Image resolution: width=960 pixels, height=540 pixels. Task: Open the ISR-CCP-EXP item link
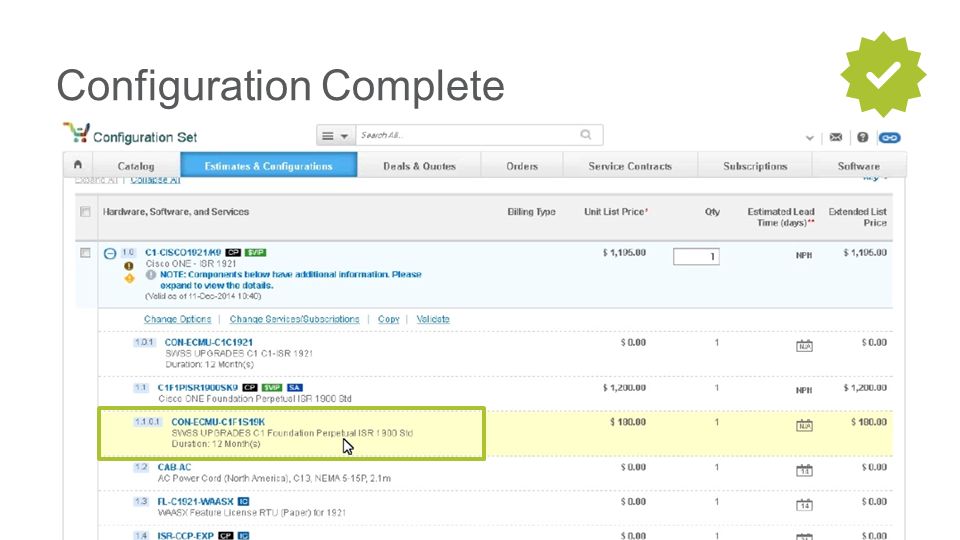[x=186, y=536]
